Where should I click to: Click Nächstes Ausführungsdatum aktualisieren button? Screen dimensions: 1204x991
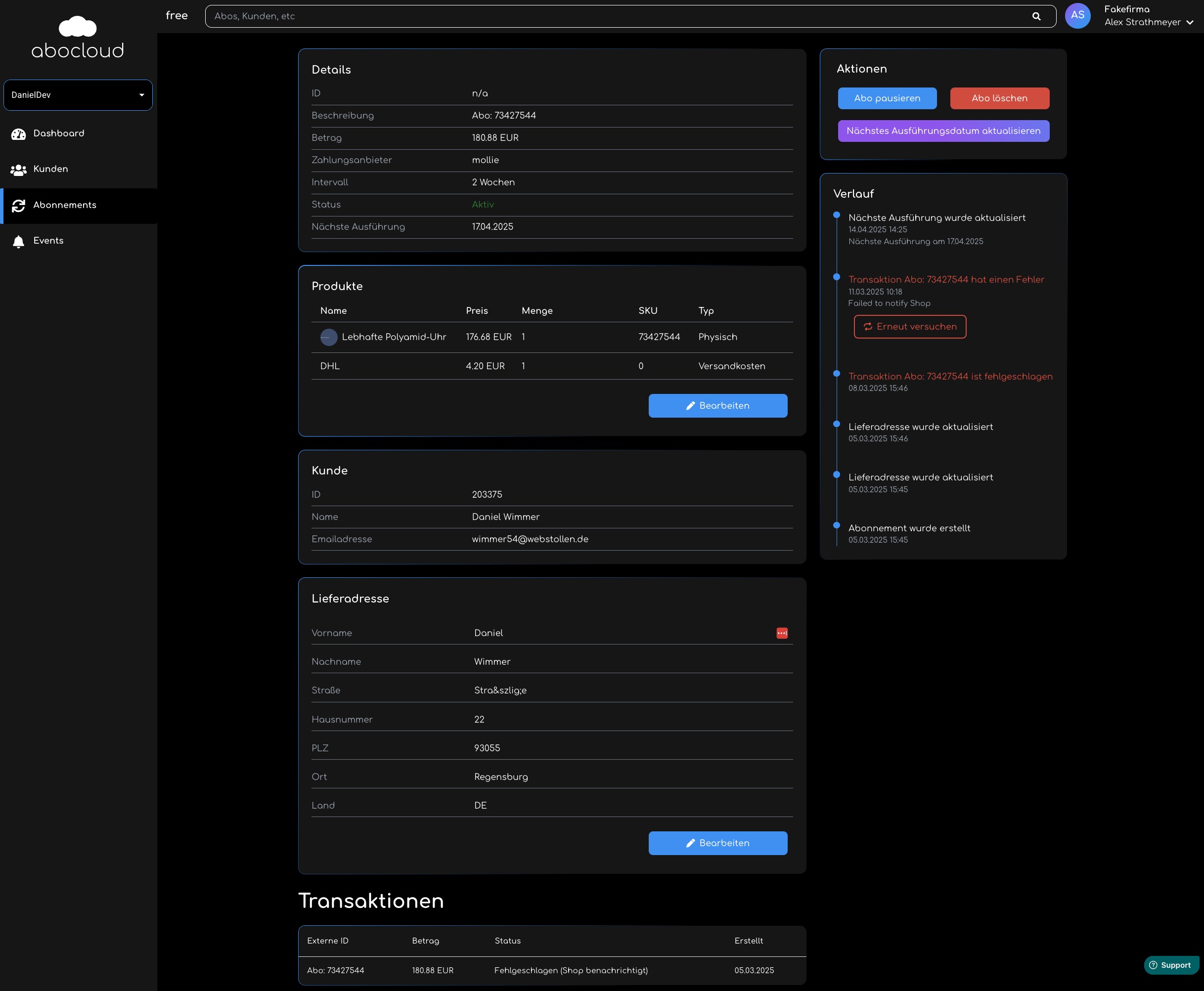[943, 130]
